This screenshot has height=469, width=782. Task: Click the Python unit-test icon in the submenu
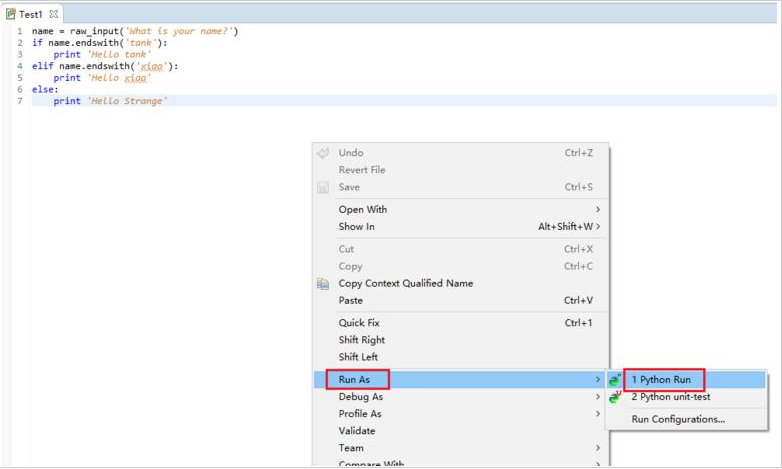pos(614,397)
